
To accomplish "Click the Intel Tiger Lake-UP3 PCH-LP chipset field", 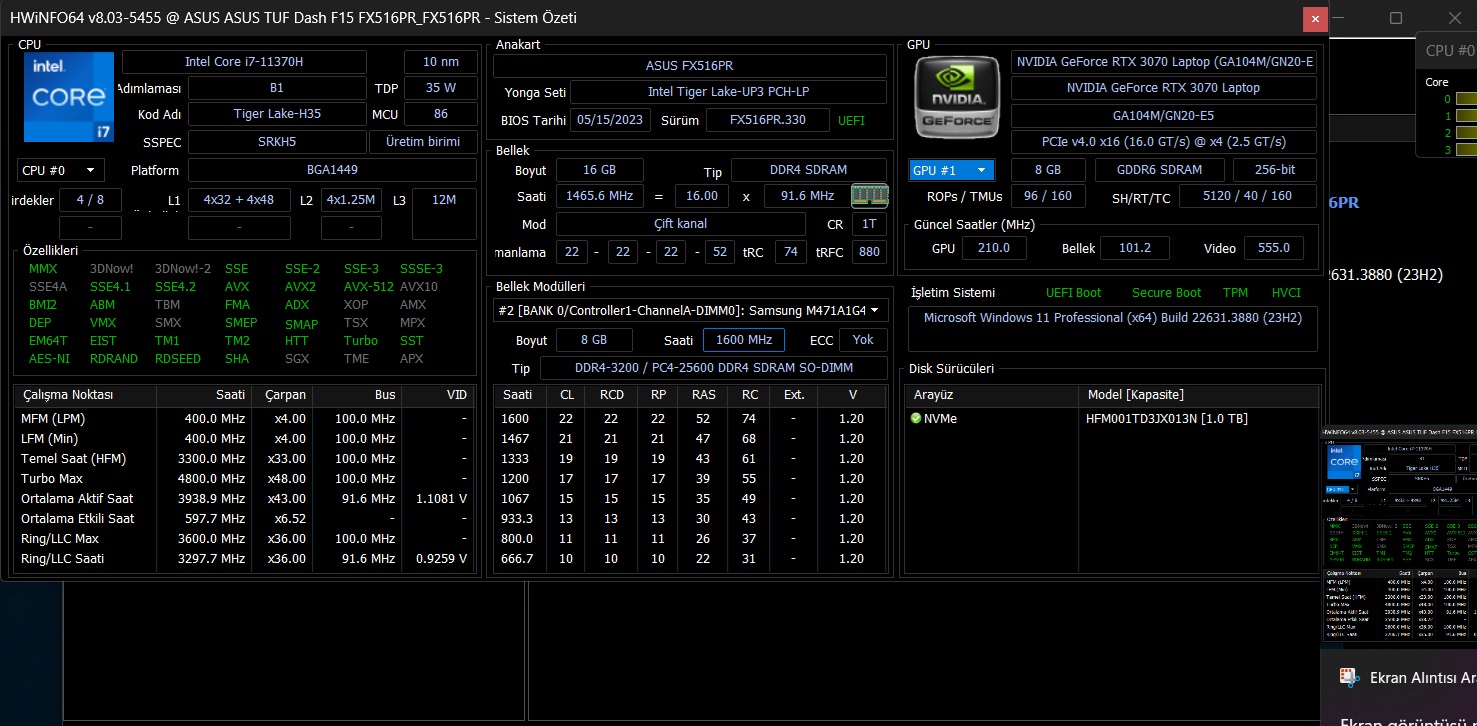I will coord(728,92).
